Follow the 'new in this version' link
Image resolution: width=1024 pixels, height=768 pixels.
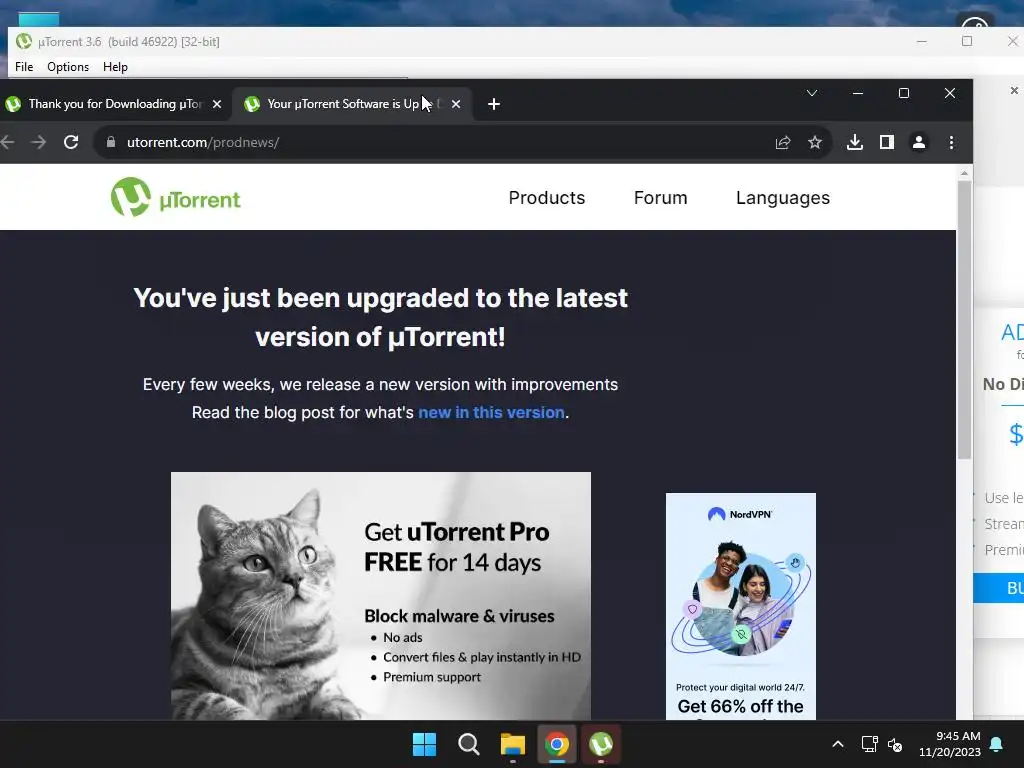(491, 413)
